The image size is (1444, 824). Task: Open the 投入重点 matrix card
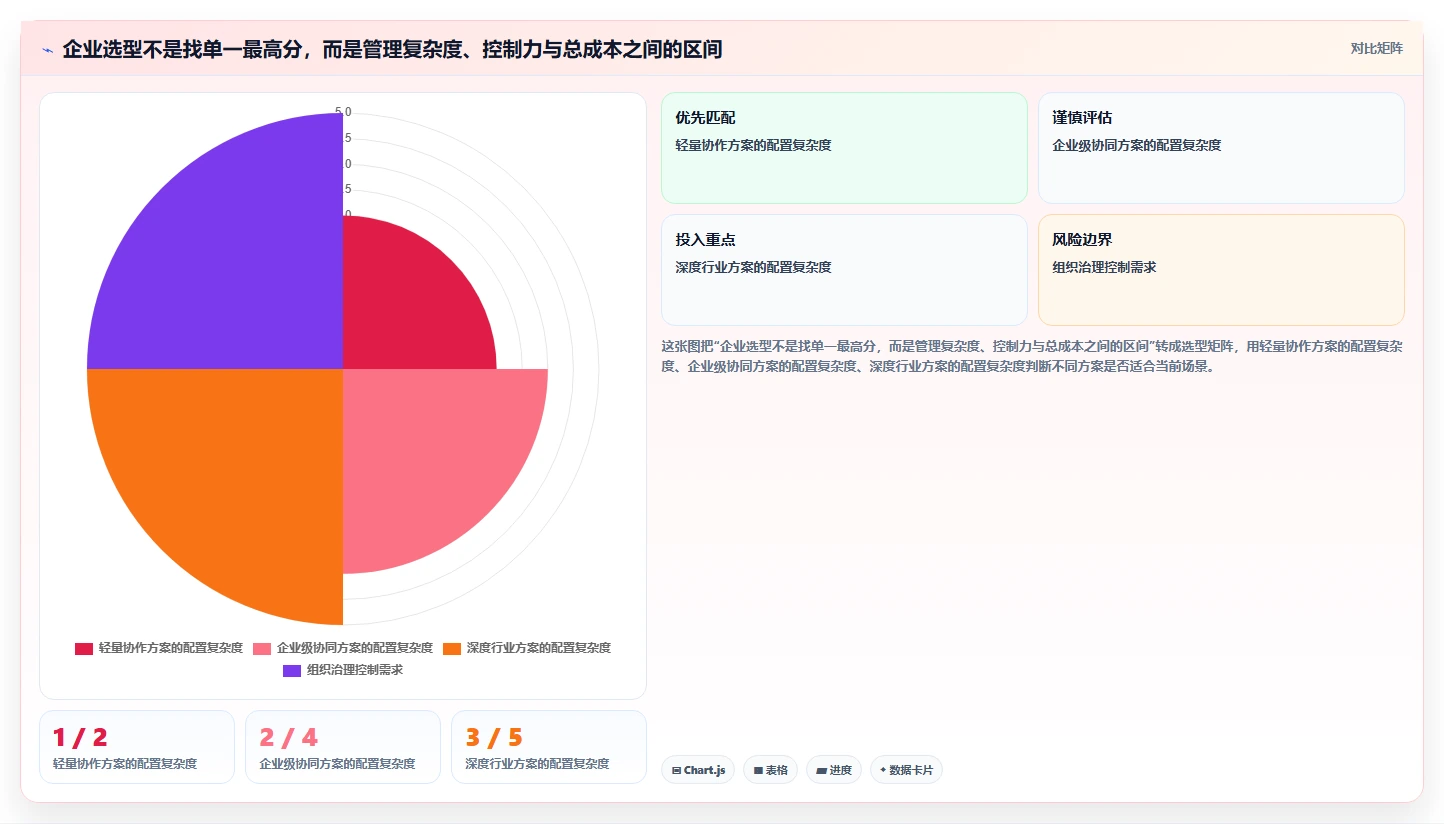(844, 270)
